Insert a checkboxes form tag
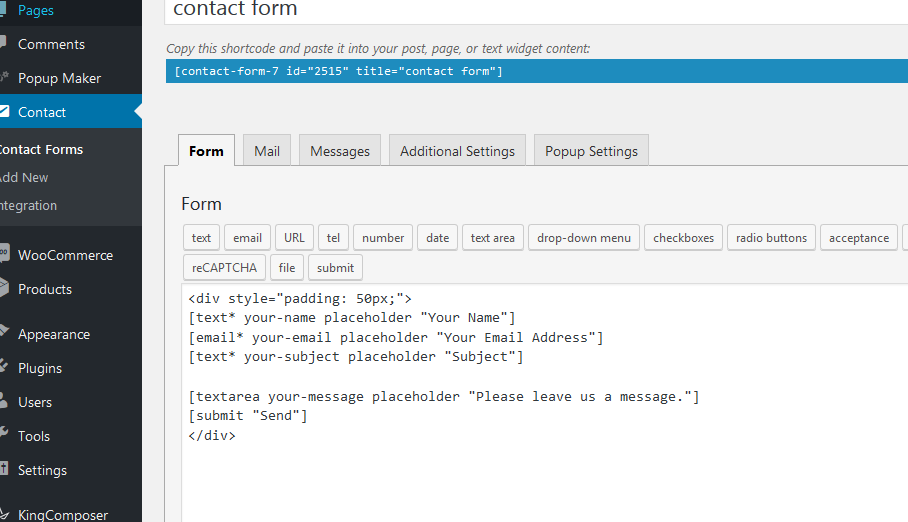Viewport: 908px width, 522px height. 684,238
